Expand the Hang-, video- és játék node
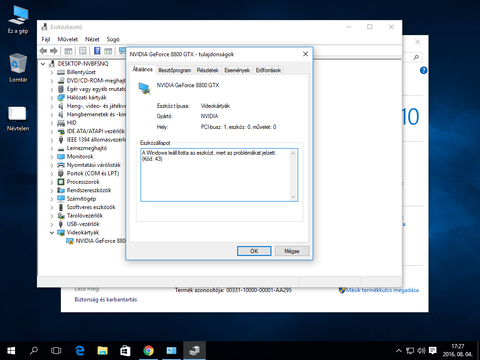This screenshot has width=480, height=360. [x=52, y=106]
